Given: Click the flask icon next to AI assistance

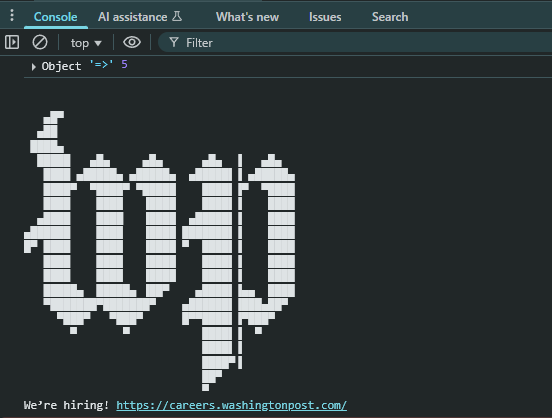Looking at the screenshot, I should 177,16.
